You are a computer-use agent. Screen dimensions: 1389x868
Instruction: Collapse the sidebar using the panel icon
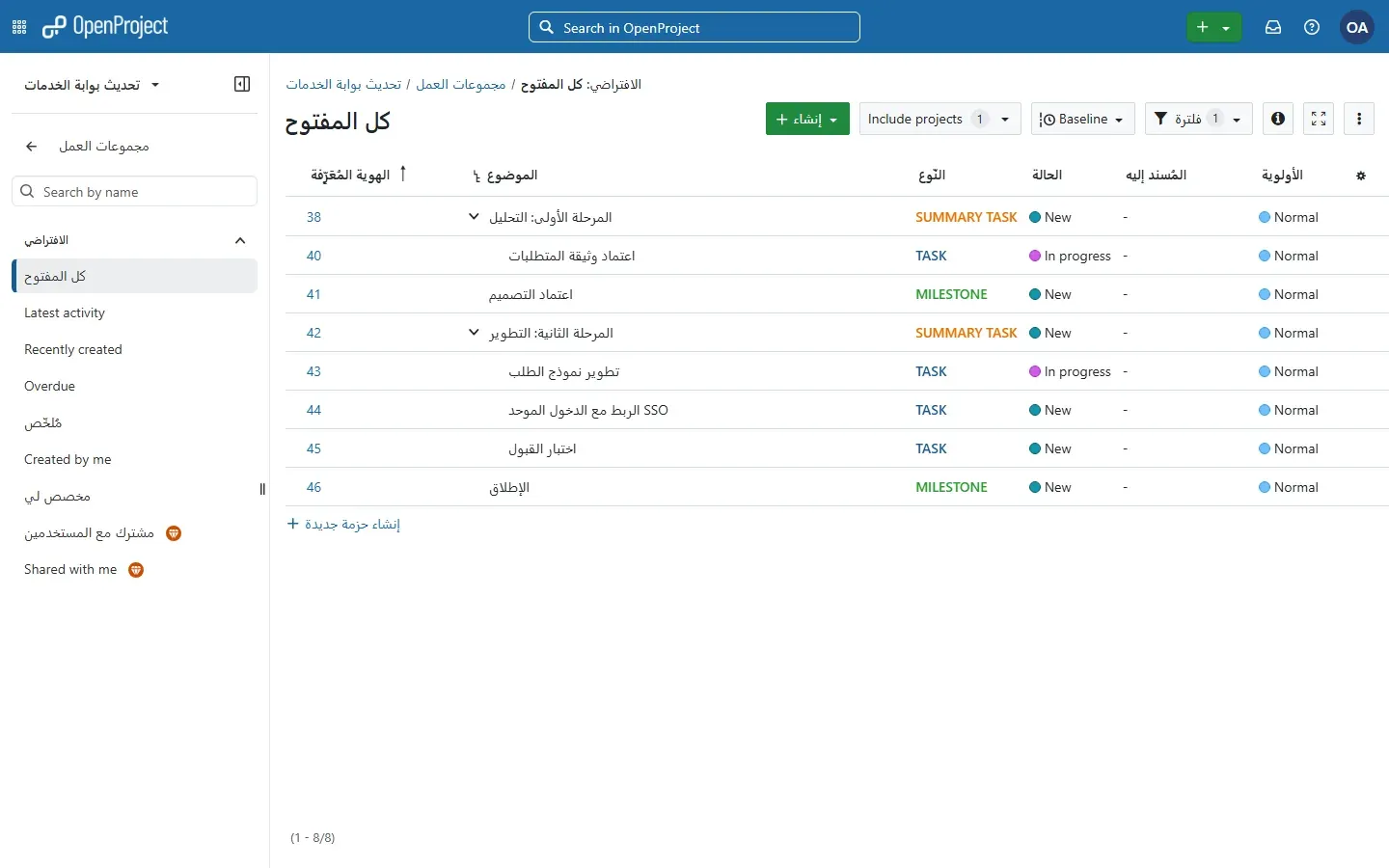(242, 85)
